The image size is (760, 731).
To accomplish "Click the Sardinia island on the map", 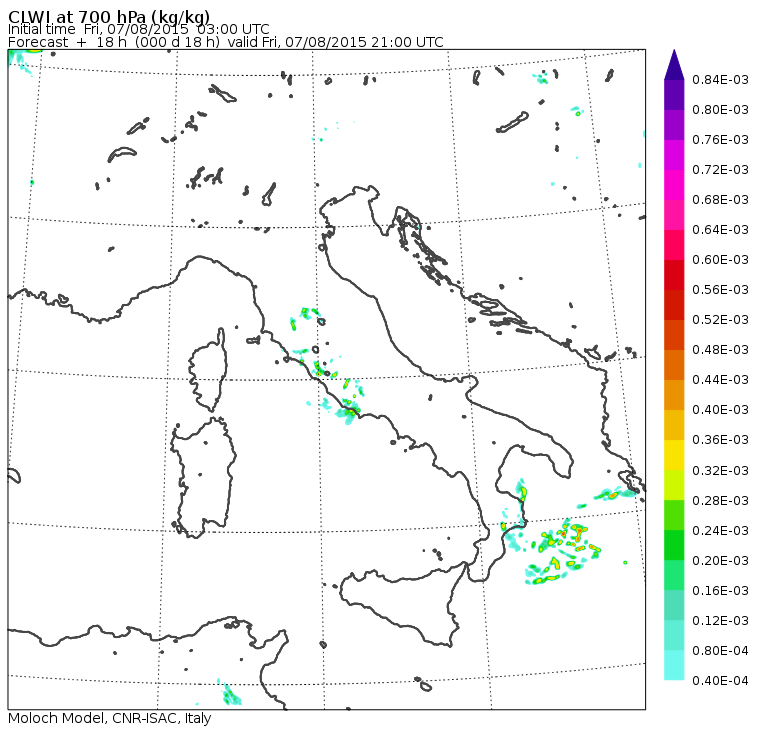I will 204,477.
